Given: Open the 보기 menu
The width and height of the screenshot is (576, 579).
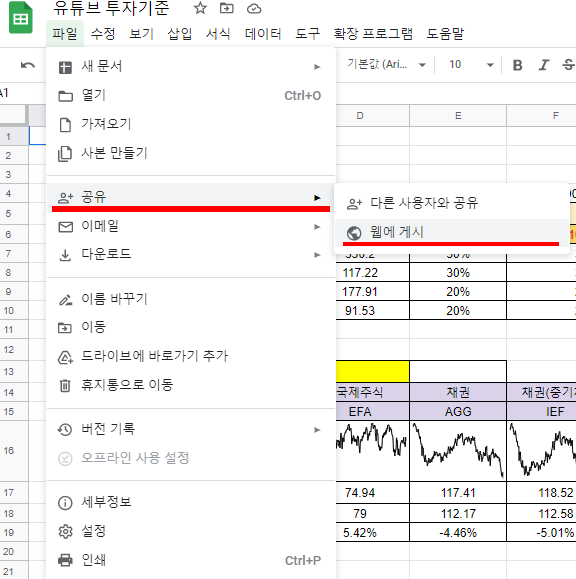Looking at the screenshot, I should (141, 34).
